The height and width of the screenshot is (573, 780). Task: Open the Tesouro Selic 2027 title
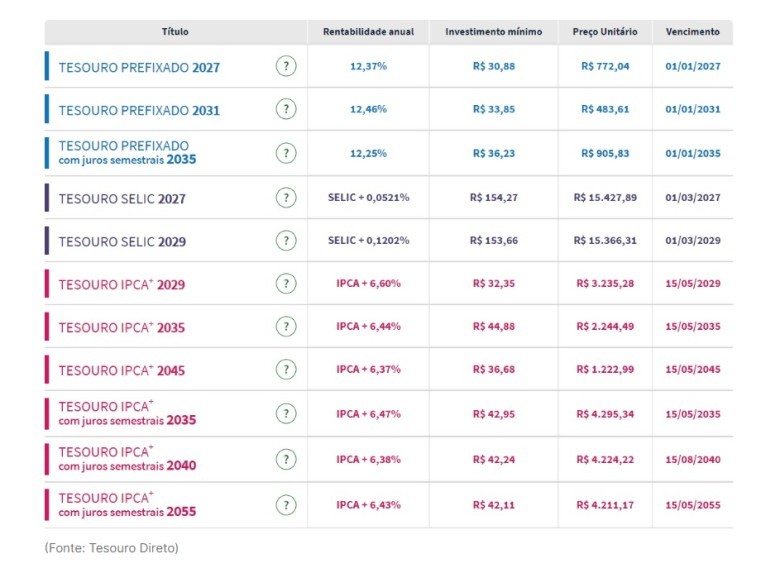tap(122, 199)
